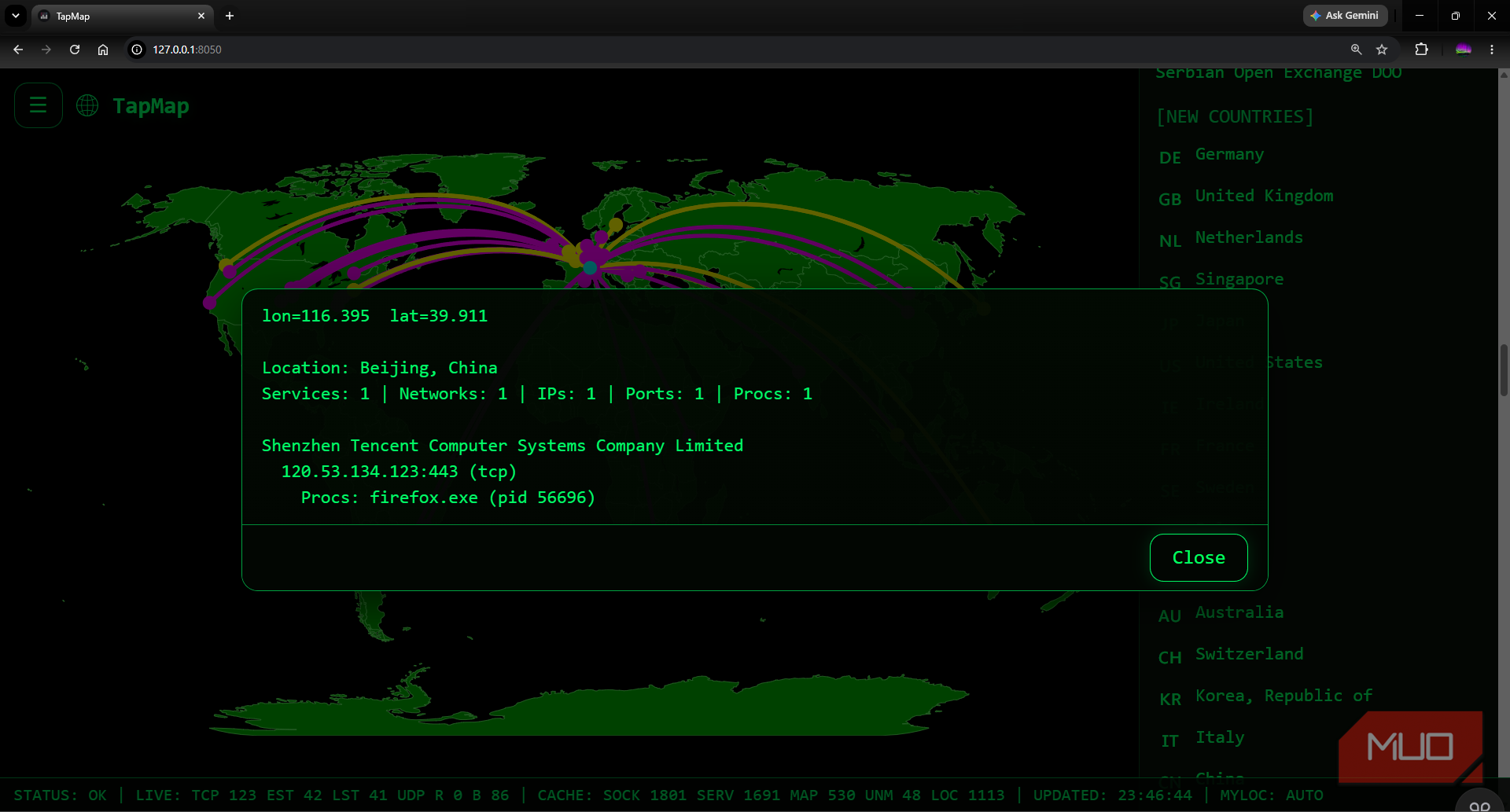
Task: Close the Beijing location details dialog
Action: [1198, 557]
